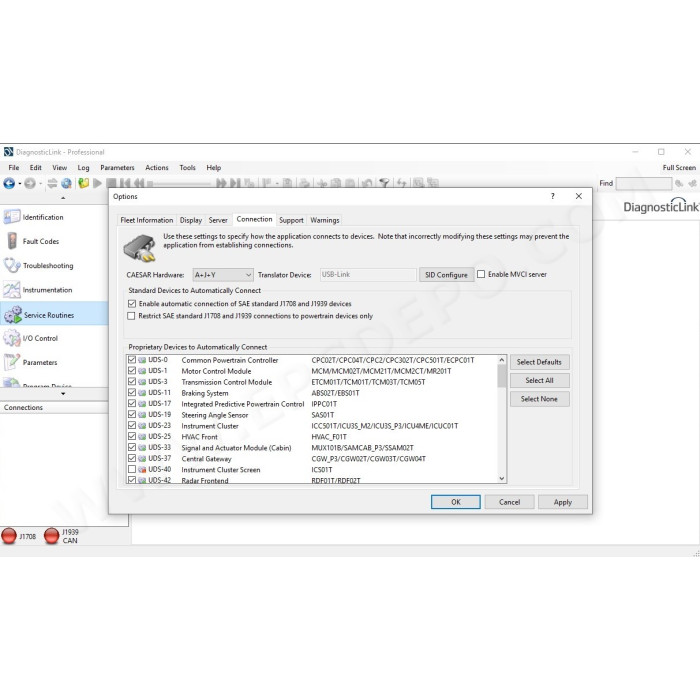Open dropdown arrow beside flag toolbar icon
The width and height of the screenshot is (700, 700).
[x=277, y=183]
